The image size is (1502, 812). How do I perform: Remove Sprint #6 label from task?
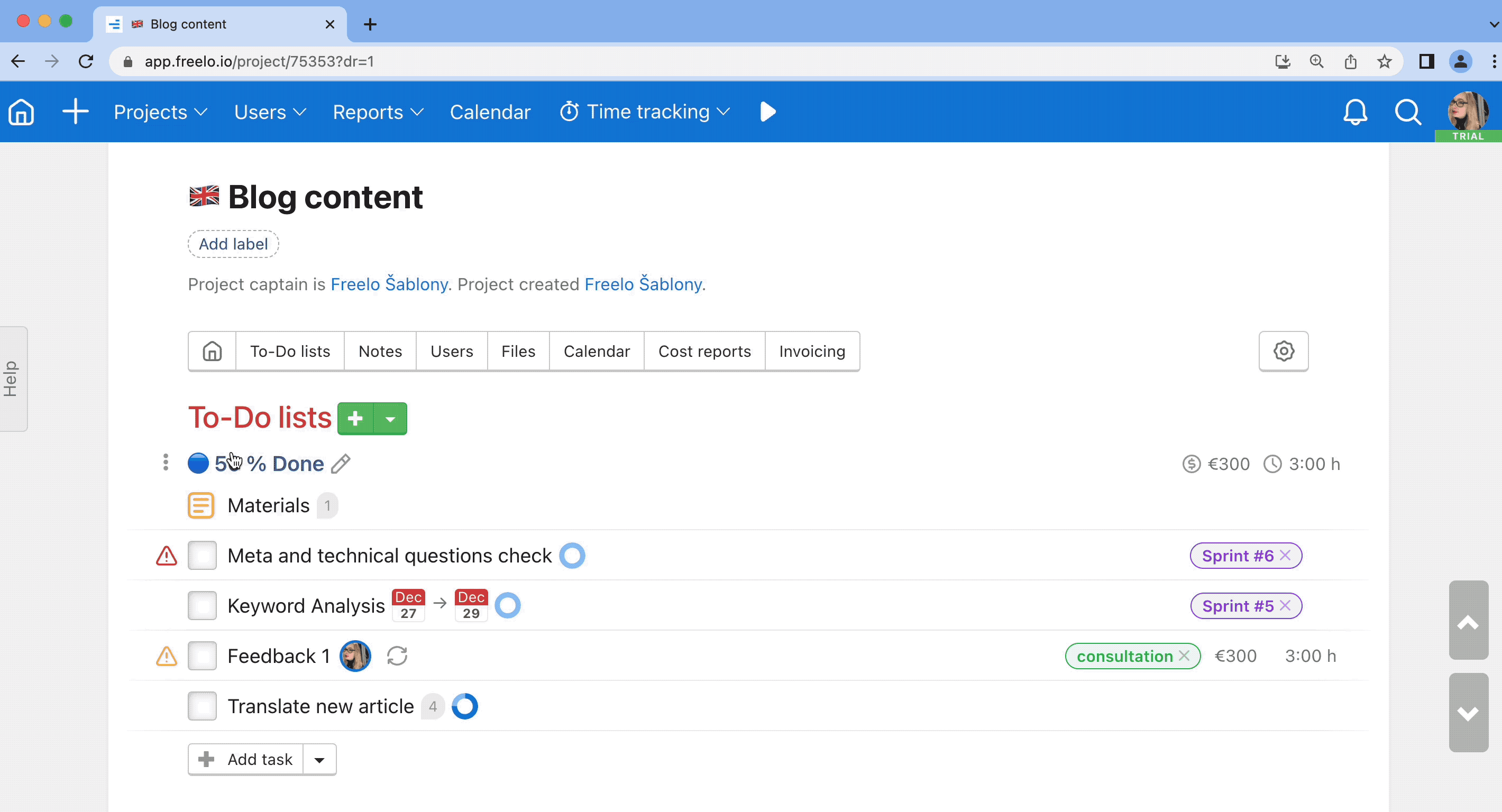pos(1287,556)
